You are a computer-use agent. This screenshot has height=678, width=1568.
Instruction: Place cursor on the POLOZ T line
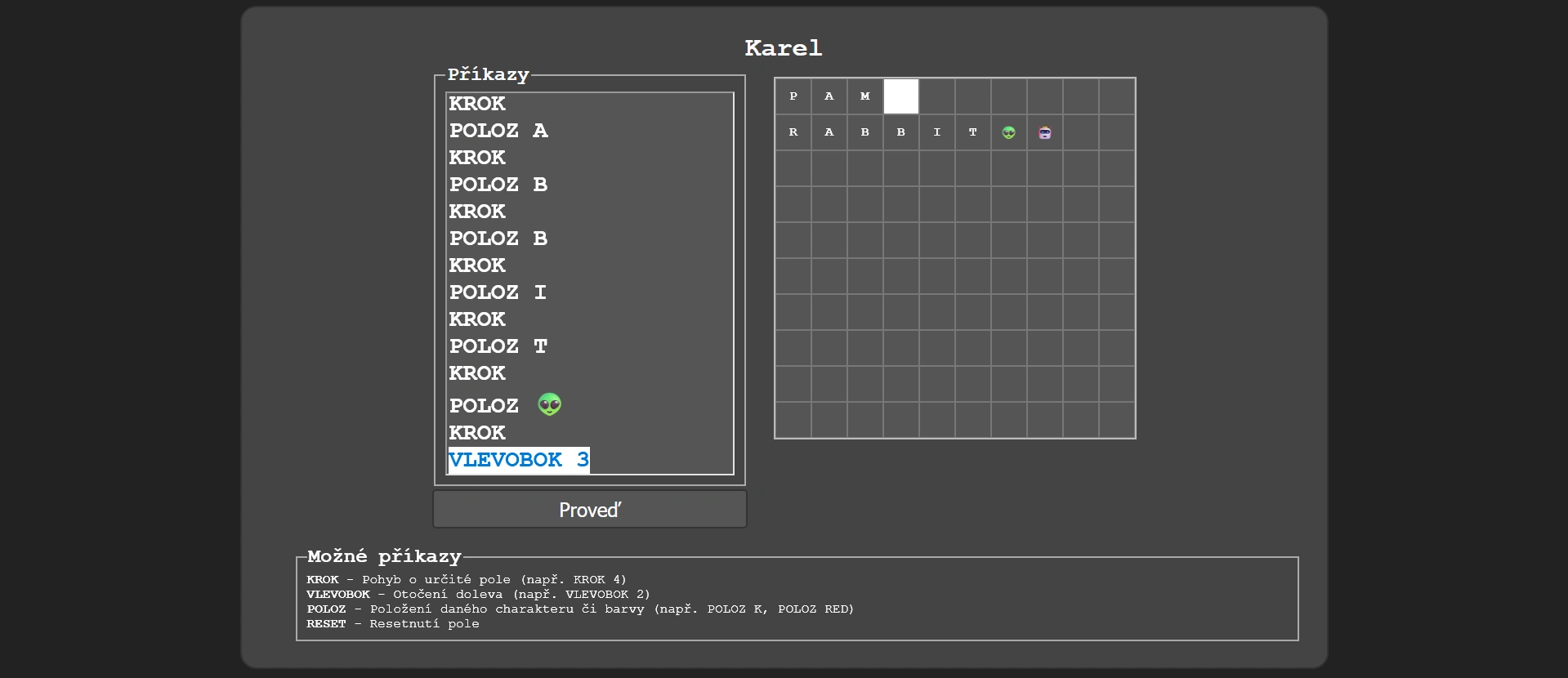498,346
